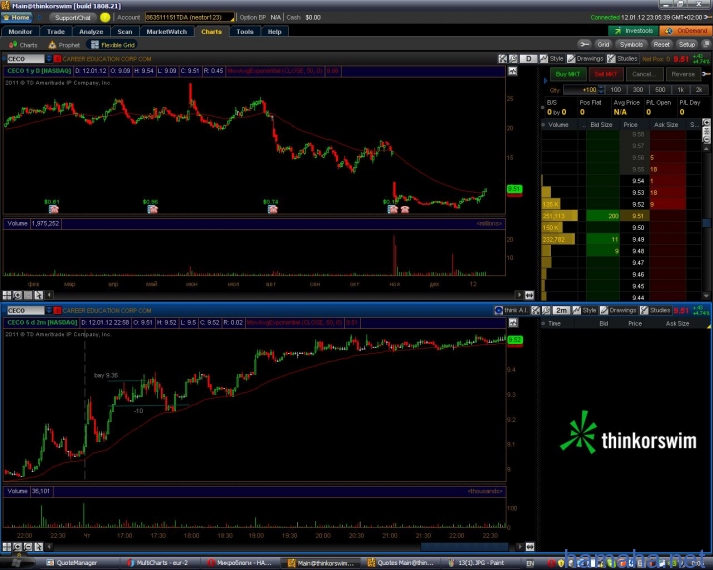Click chart mode icon at top chart's right edge
This screenshot has width=713, height=570.
pos(512,71)
